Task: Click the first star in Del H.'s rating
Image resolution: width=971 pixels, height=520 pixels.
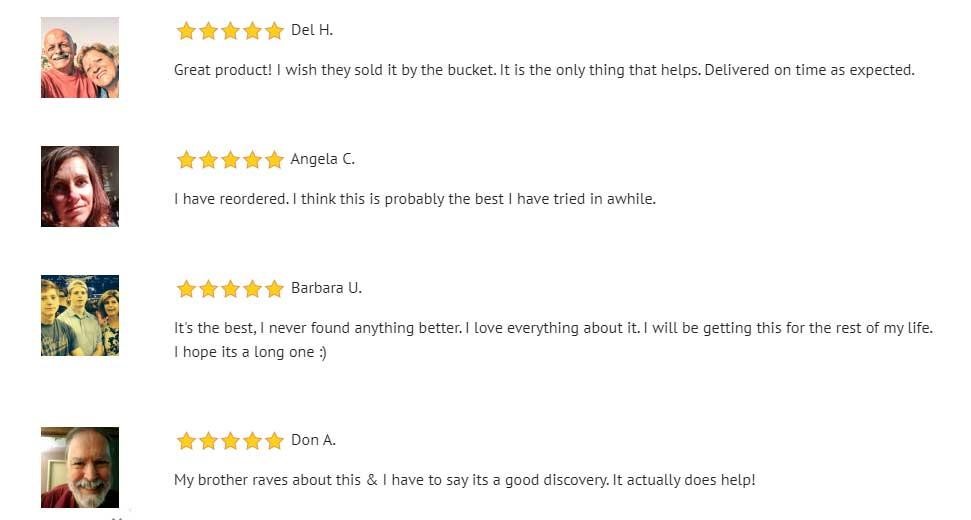Action: click(186, 31)
